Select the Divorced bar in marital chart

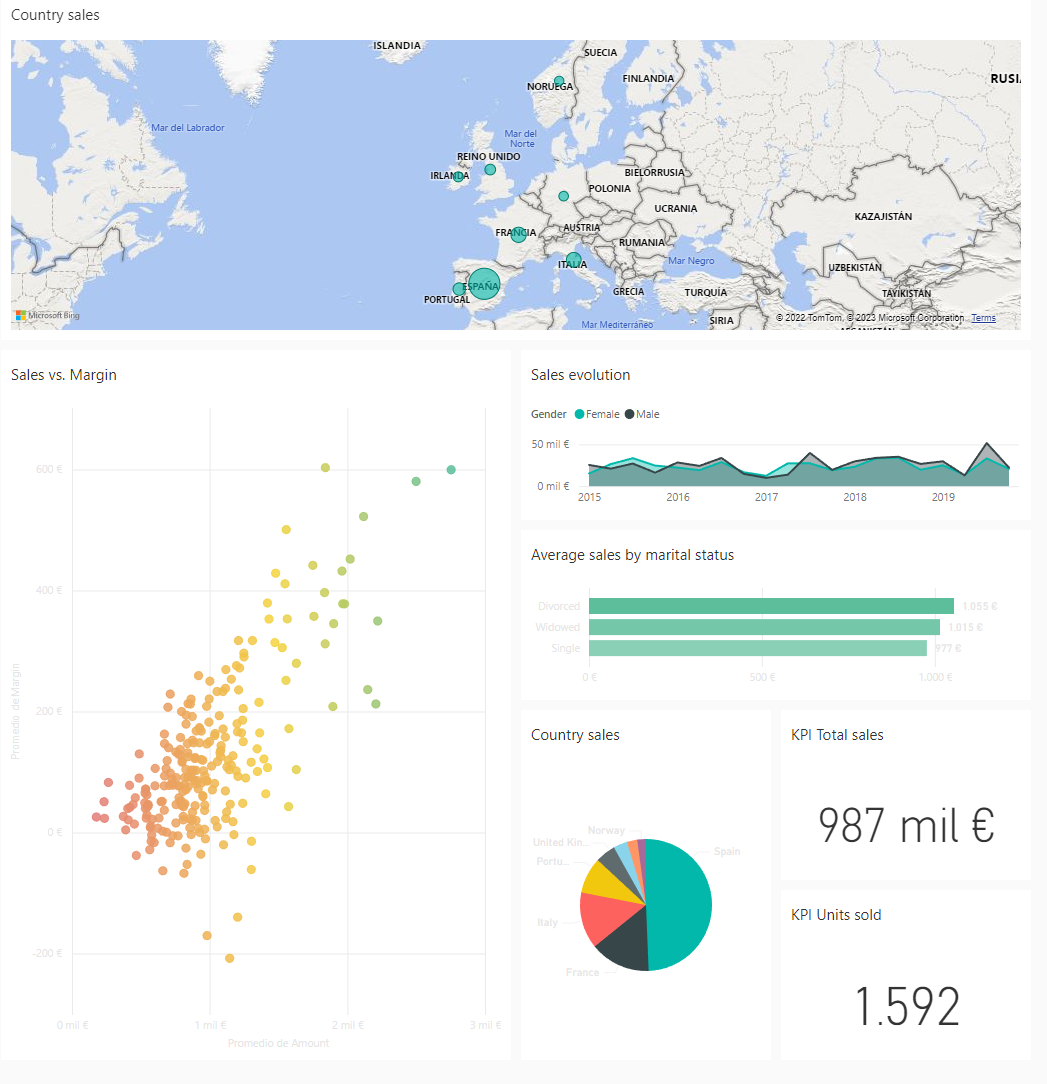770,606
